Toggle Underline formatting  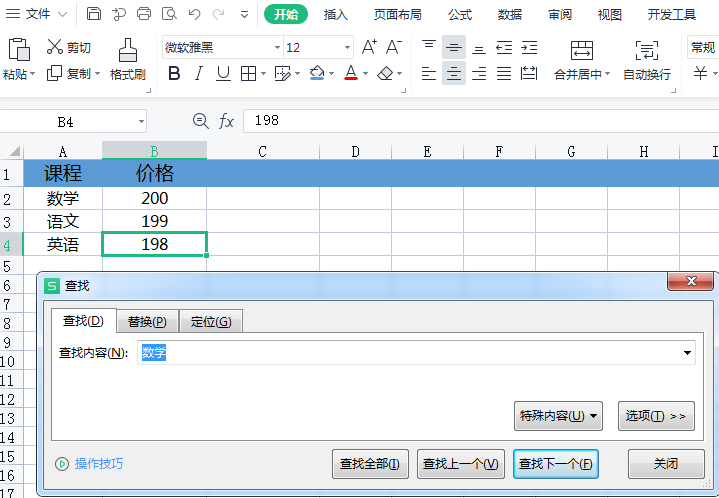point(223,73)
